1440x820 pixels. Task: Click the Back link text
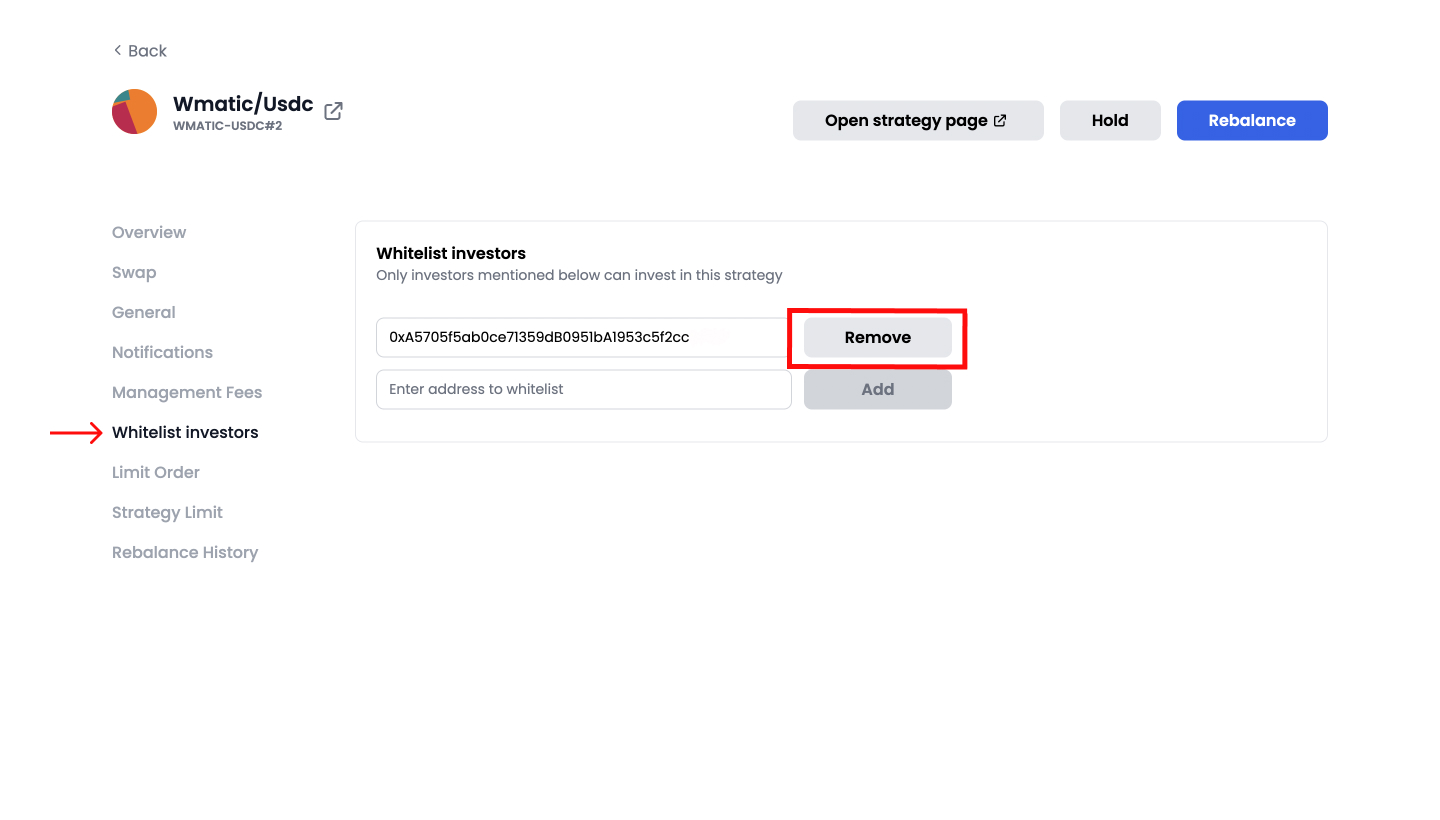pos(147,51)
